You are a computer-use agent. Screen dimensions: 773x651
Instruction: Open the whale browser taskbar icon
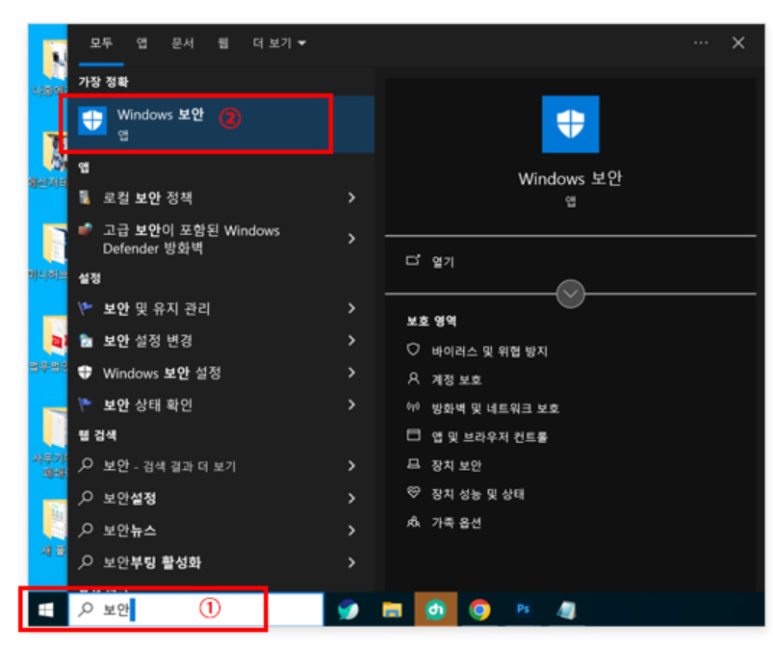(348, 610)
